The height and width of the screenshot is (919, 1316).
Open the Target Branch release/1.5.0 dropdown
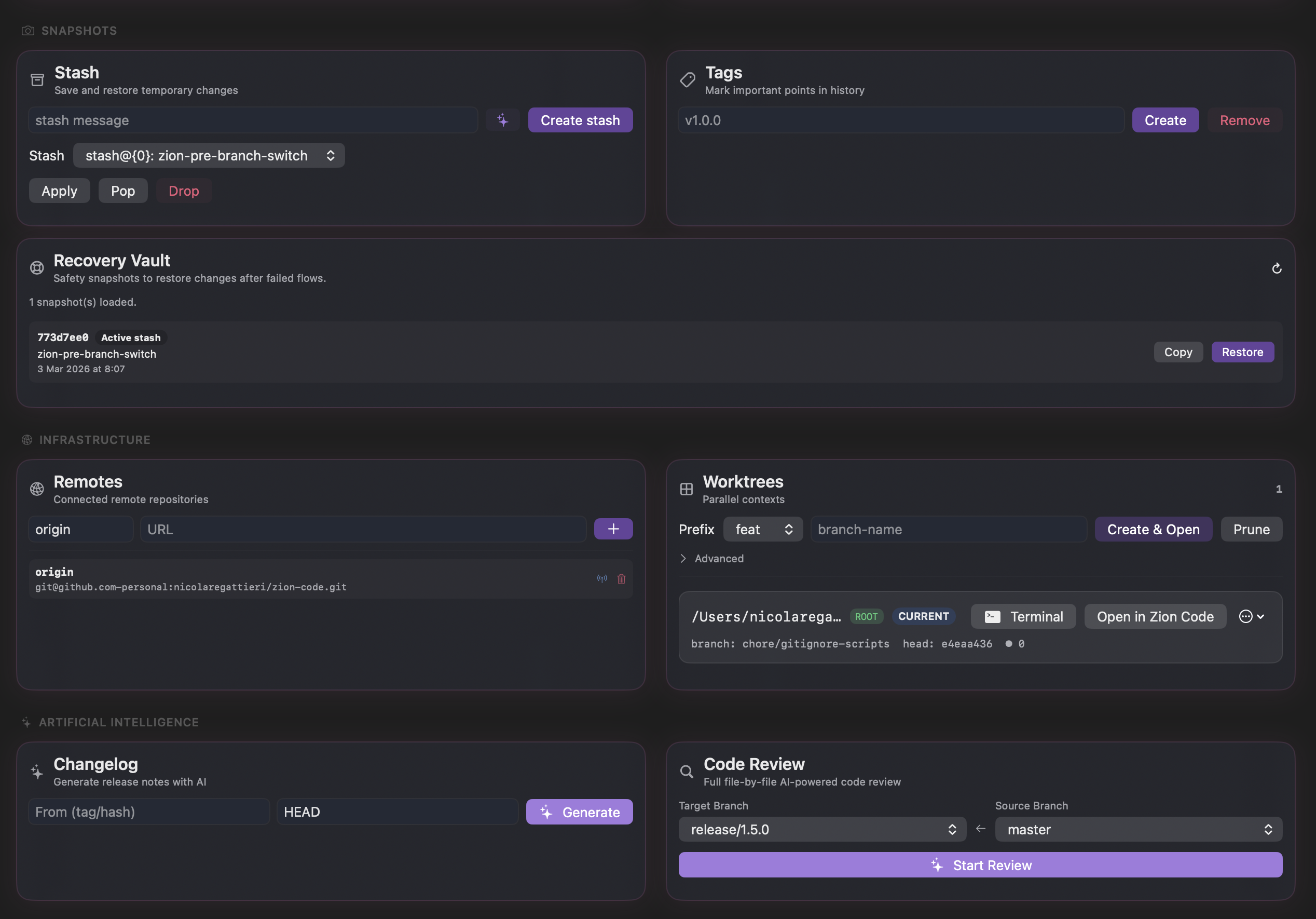(821, 830)
